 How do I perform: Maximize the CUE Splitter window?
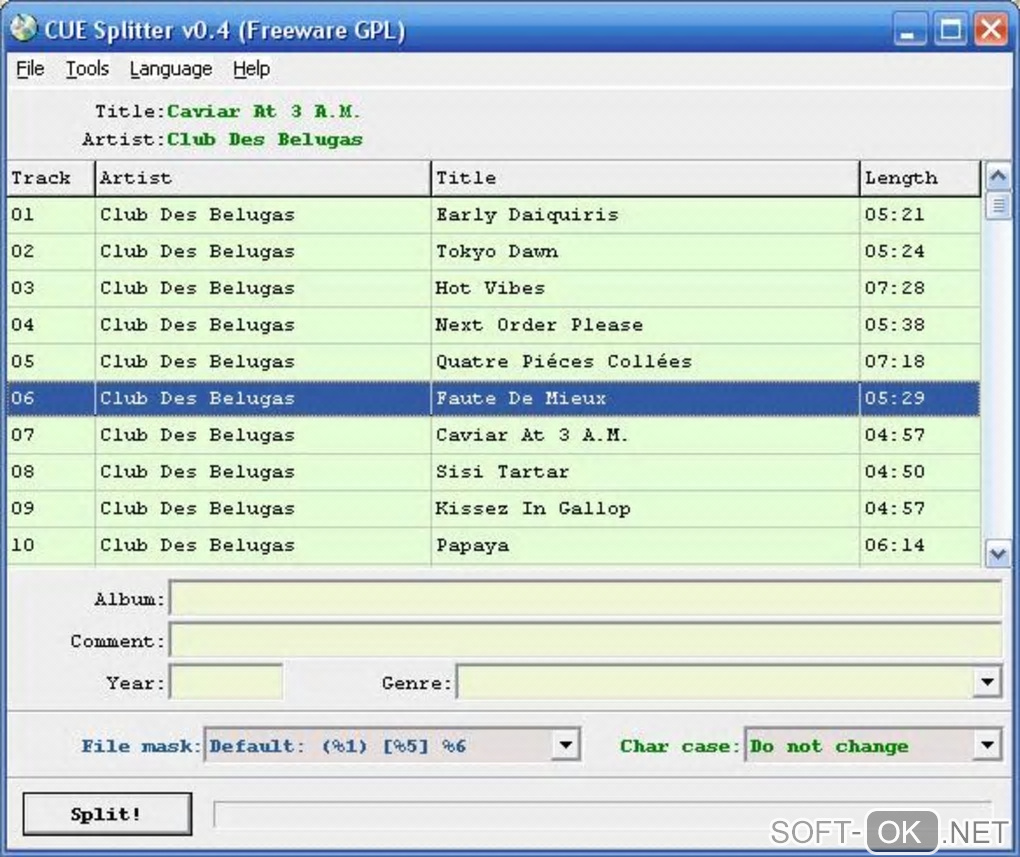(x=950, y=30)
